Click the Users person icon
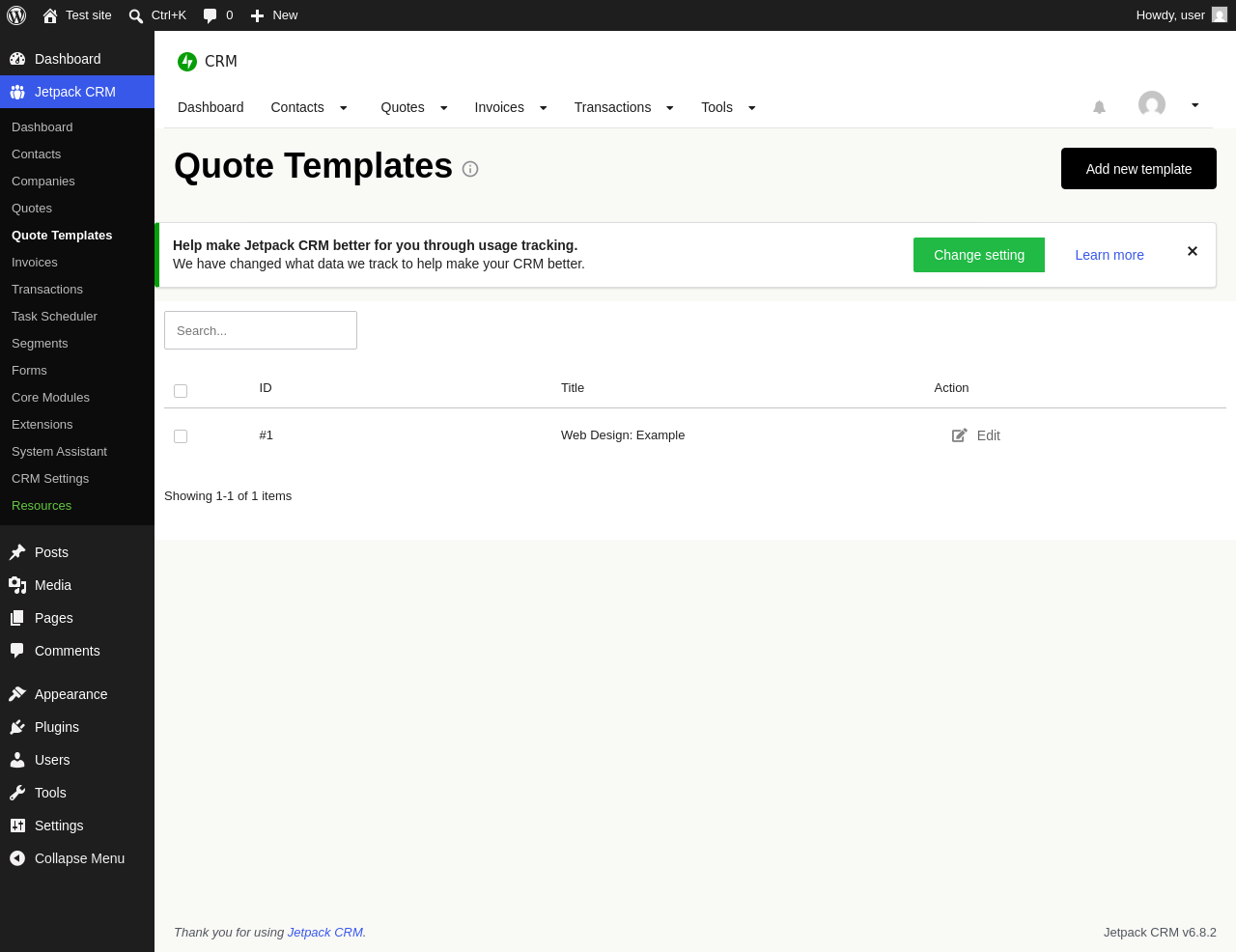Image resolution: width=1236 pixels, height=952 pixels. coord(17,760)
